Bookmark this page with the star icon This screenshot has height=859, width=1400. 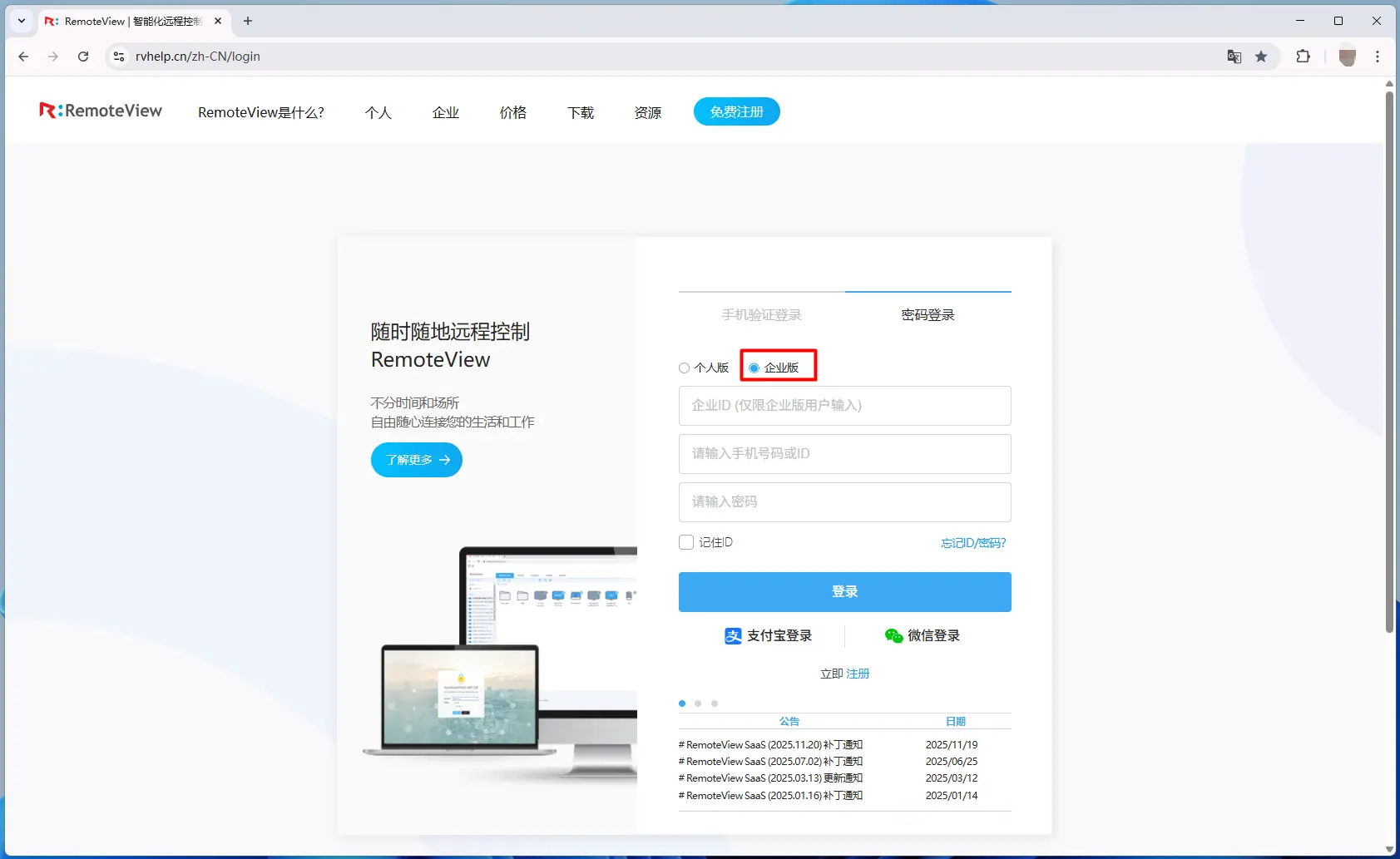pyautogui.click(x=1263, y=57)
